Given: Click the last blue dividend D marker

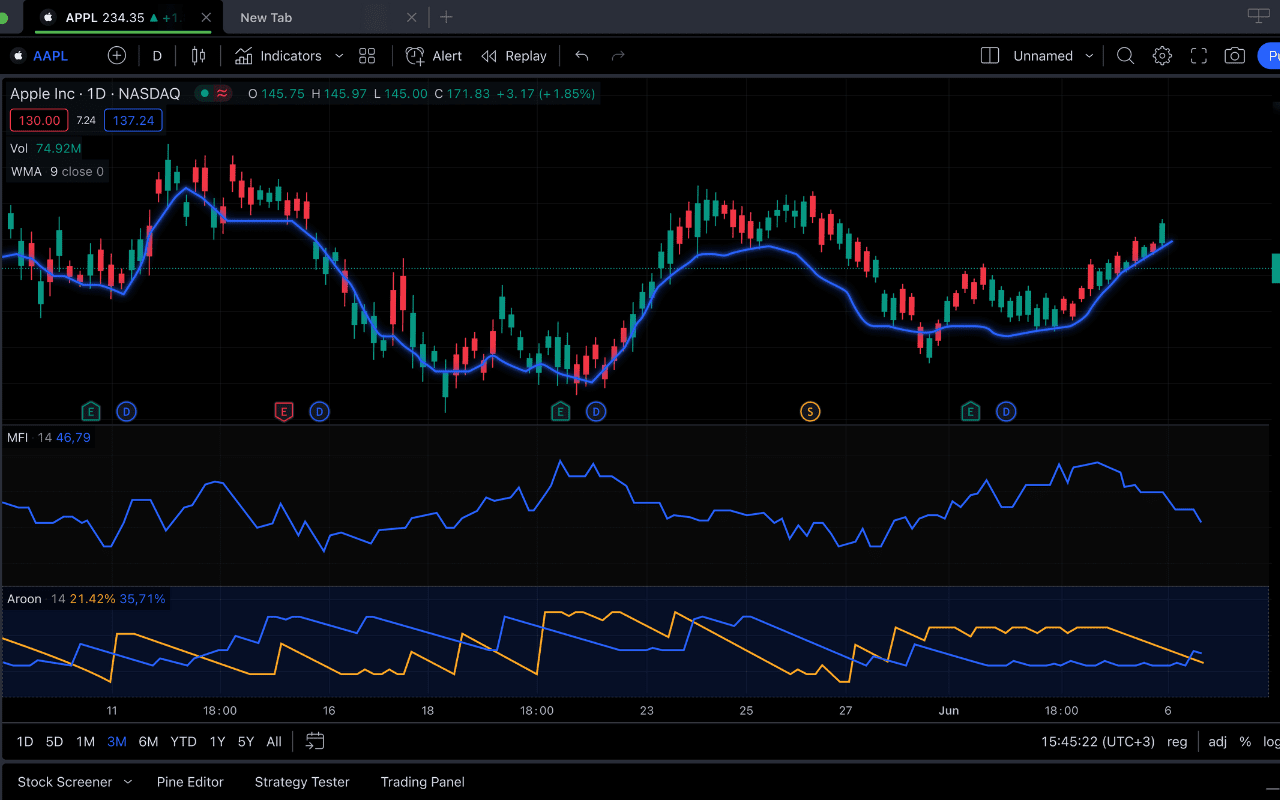Looking at the screenshot, I should point(1006,411).
